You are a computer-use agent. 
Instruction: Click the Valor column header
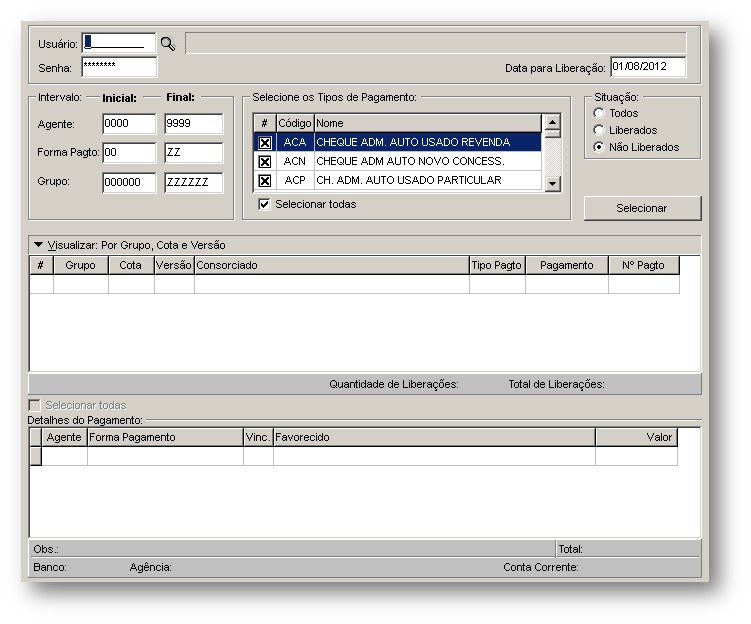[636, 437]
